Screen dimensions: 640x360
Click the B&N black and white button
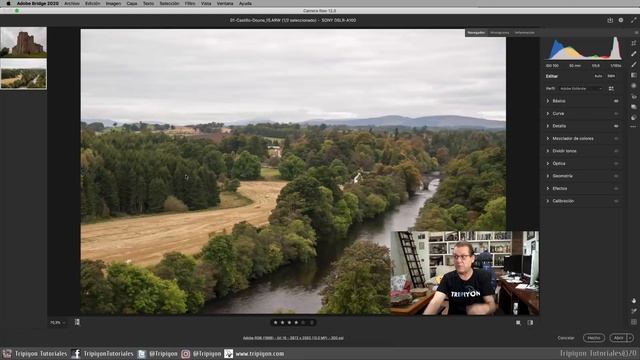point(611,76)
